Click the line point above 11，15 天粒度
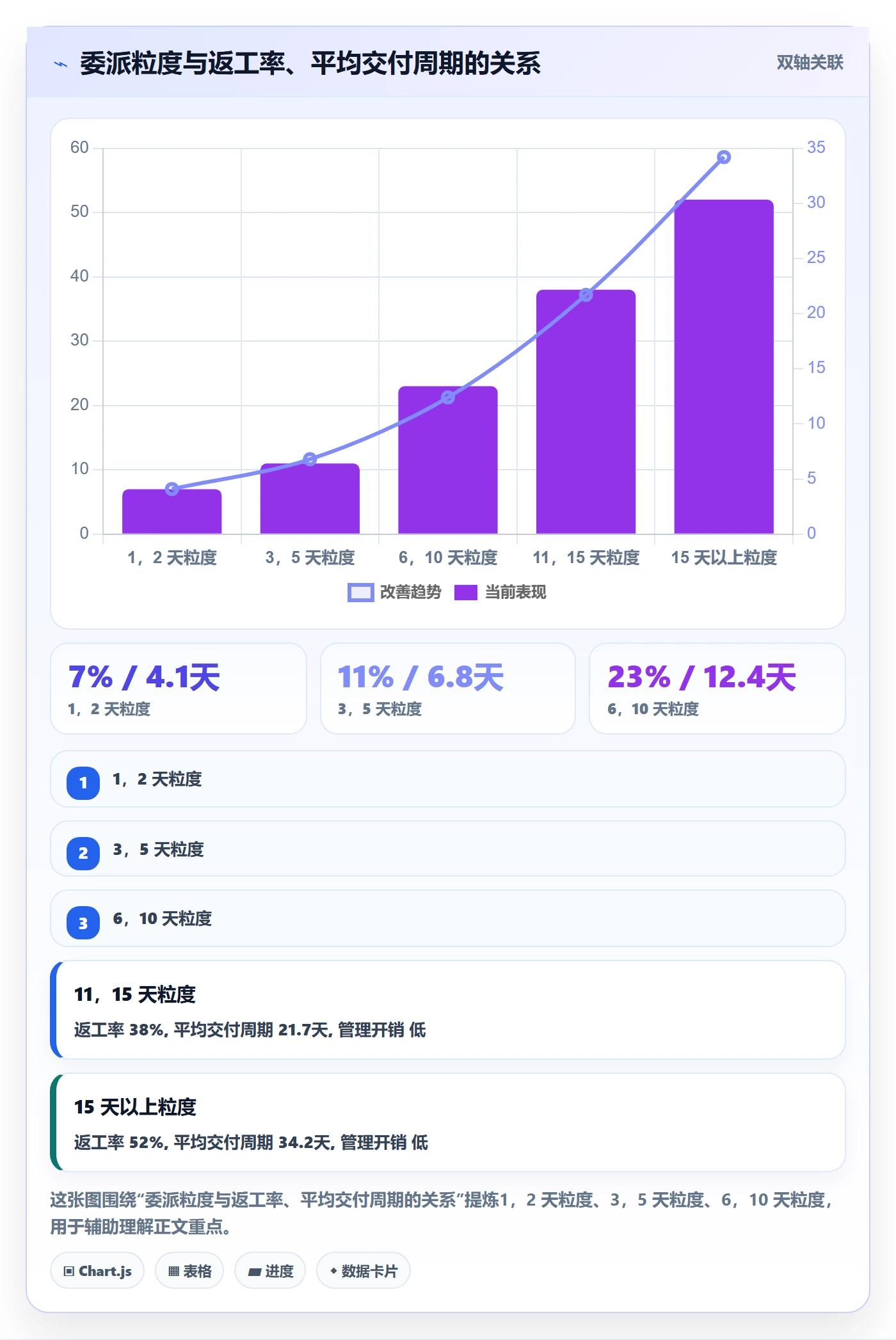 (586, 295)
